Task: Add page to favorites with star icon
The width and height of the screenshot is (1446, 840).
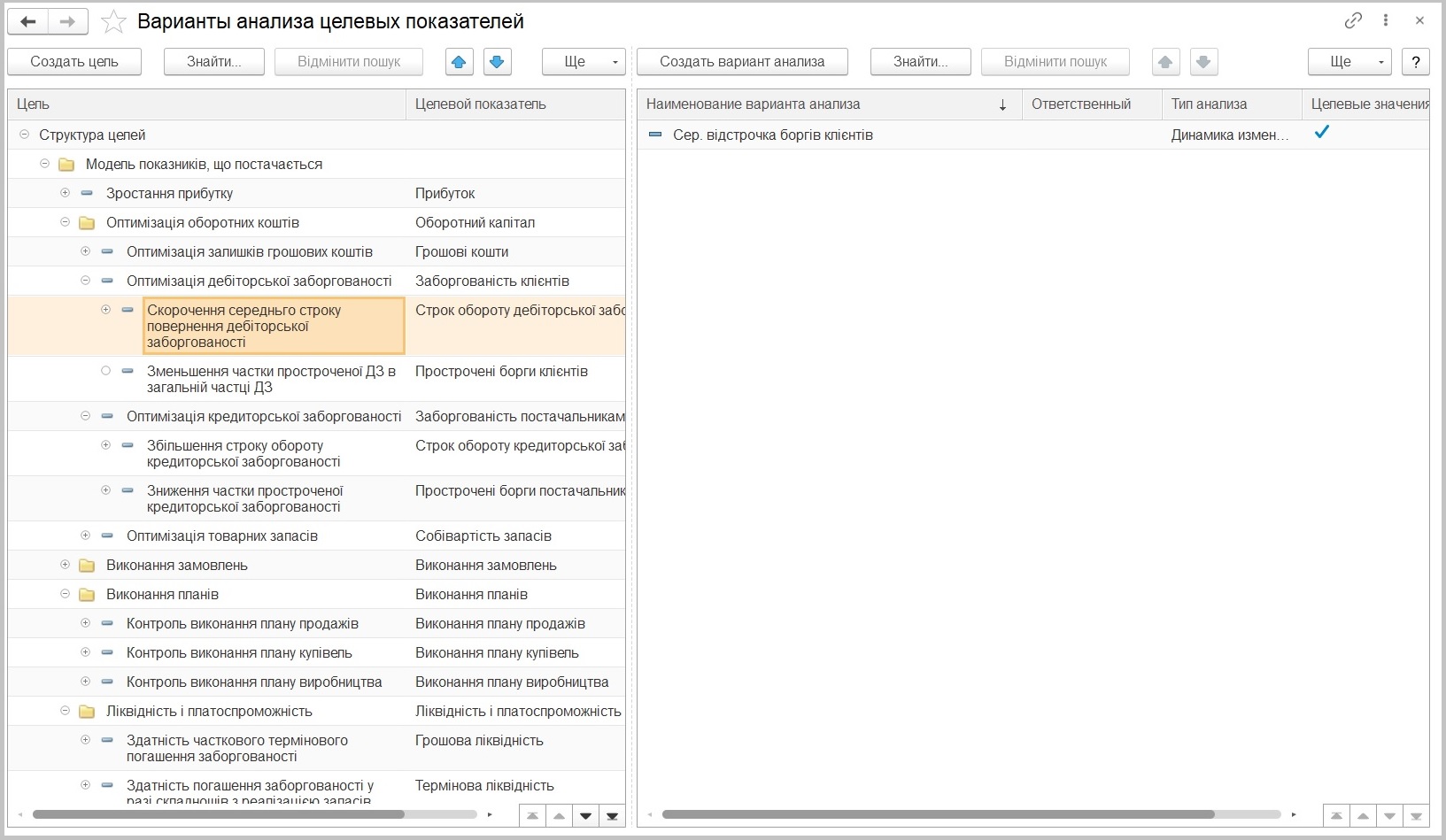Action: (x=113, y=22)
